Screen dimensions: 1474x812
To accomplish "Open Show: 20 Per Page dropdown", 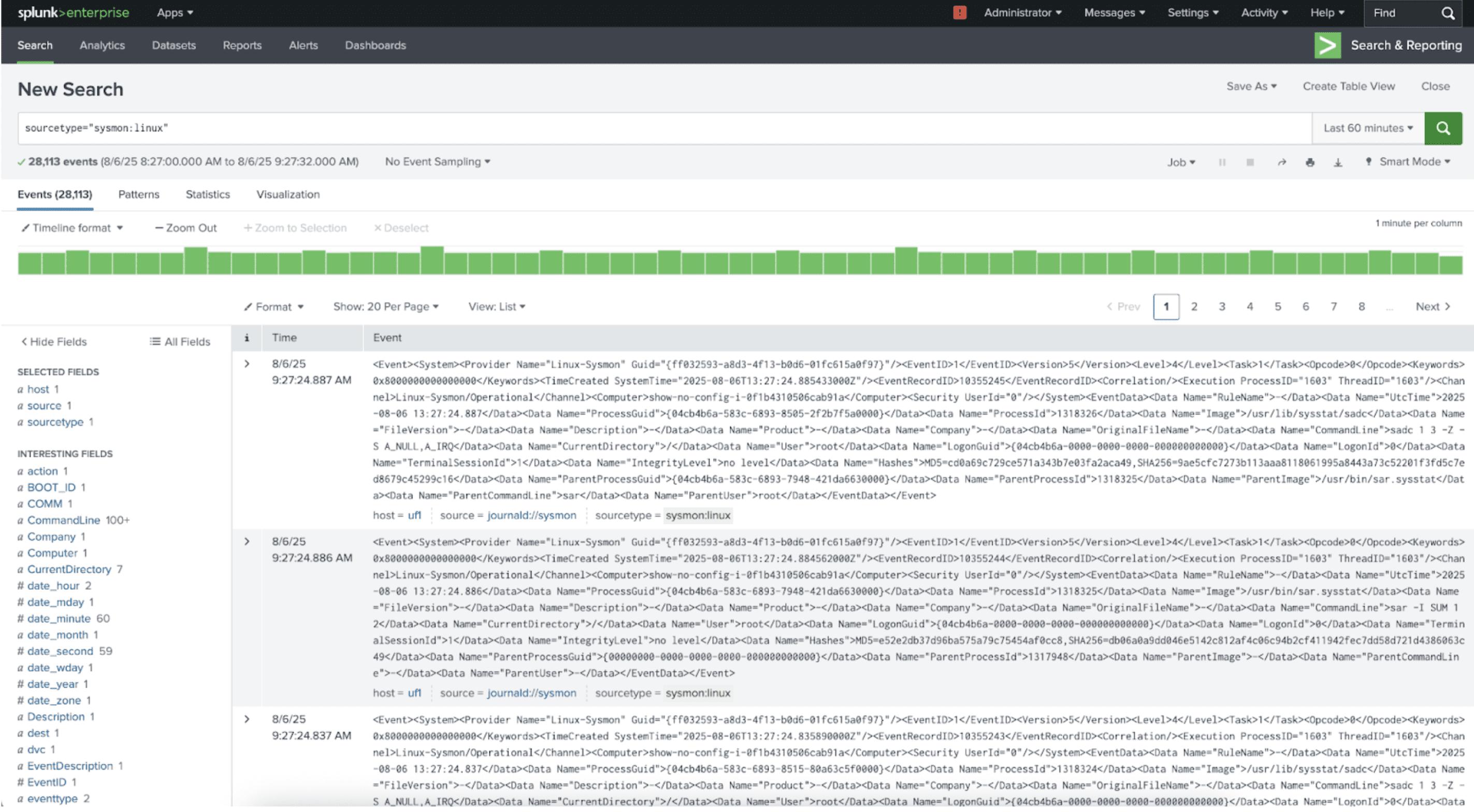I will [x=386, y=307].
